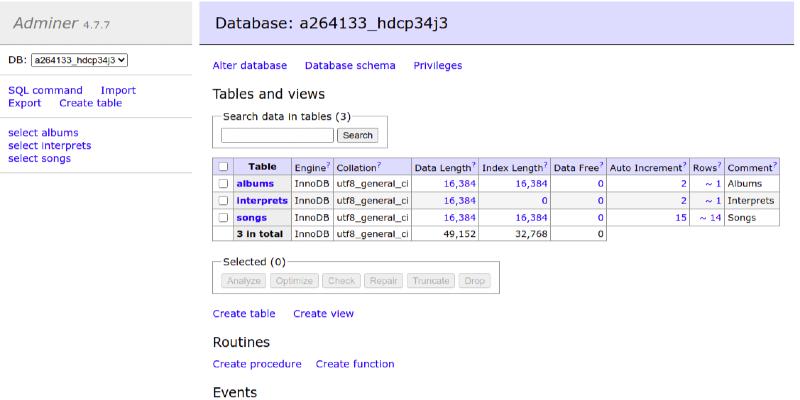Click Alter database link
800x400 pixels.
(x=250, y=65)
